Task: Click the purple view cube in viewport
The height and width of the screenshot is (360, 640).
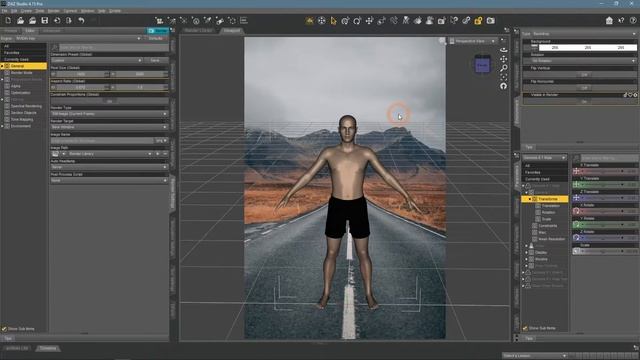Action: (482, 65)
